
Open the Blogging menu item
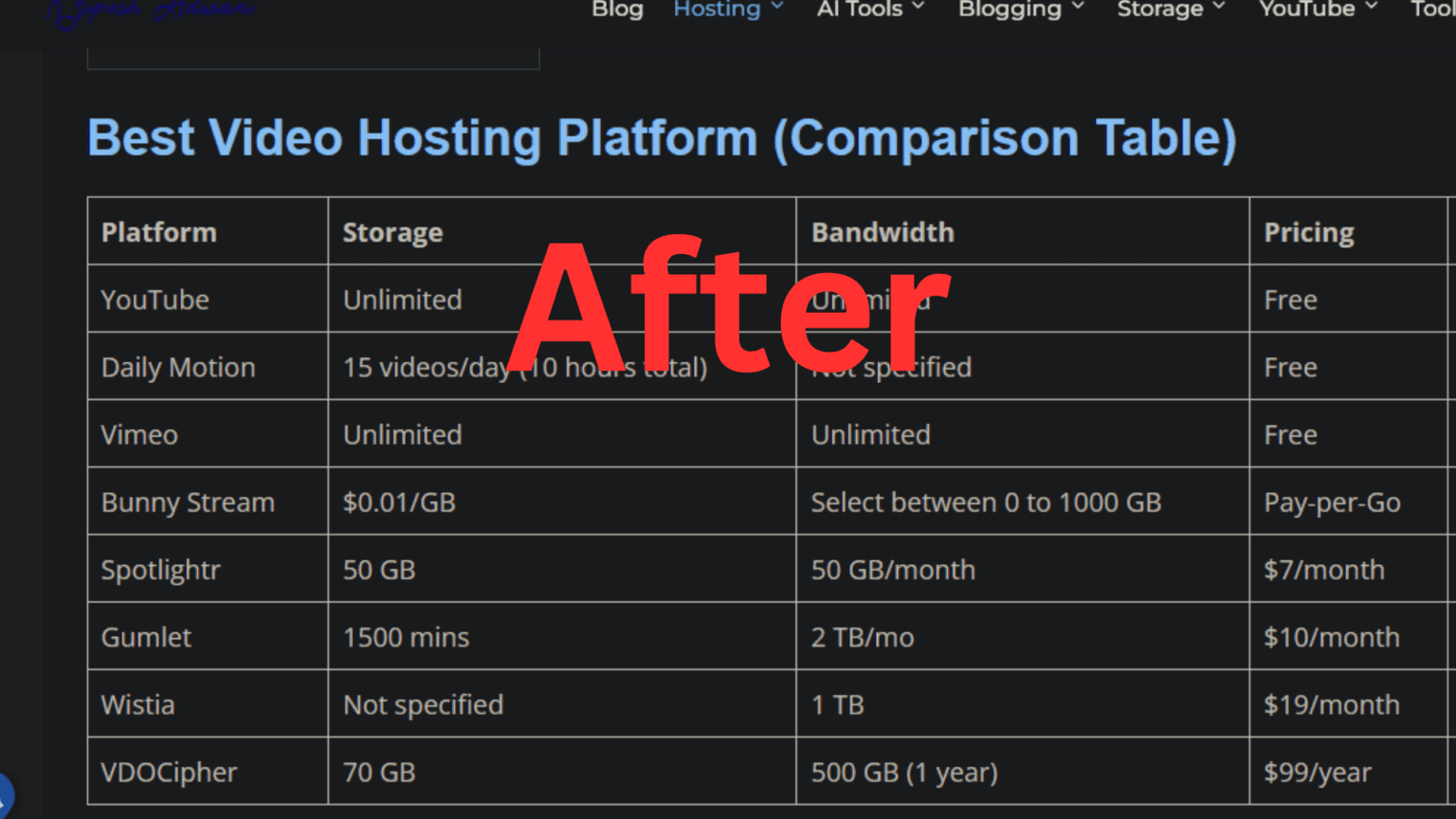click(x=1010, y=9)
